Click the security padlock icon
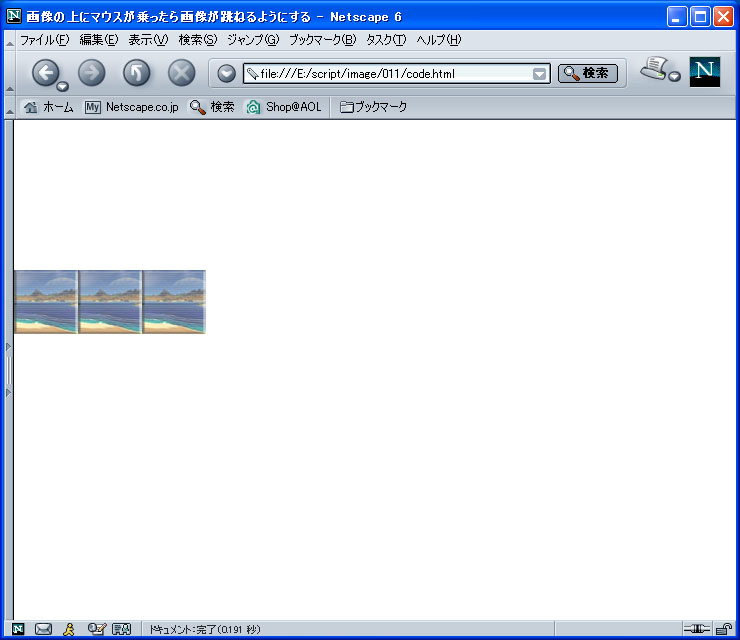 pos(723,629)
